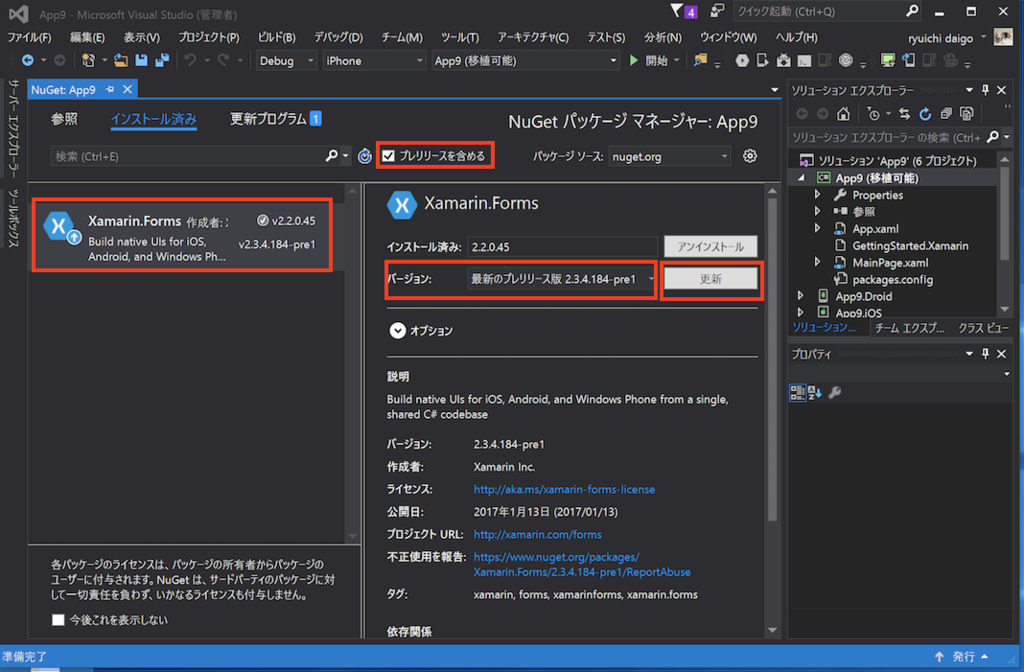Open the 編集(E) menu
This screenshot has height=672, width=1024.
87,37
